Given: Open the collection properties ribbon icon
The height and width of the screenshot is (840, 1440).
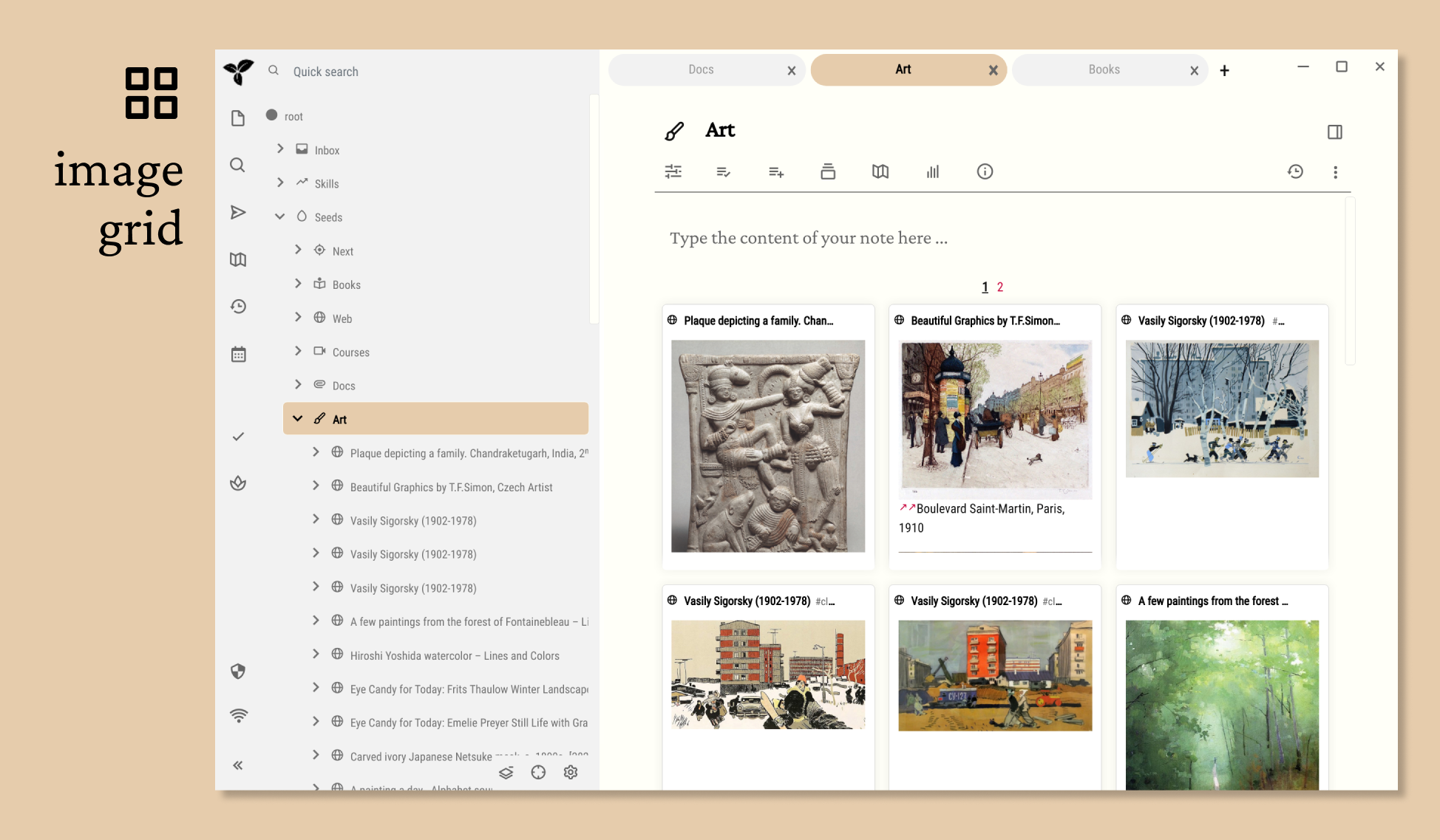Looking at the screenshot, I should (x=828, y=171).
